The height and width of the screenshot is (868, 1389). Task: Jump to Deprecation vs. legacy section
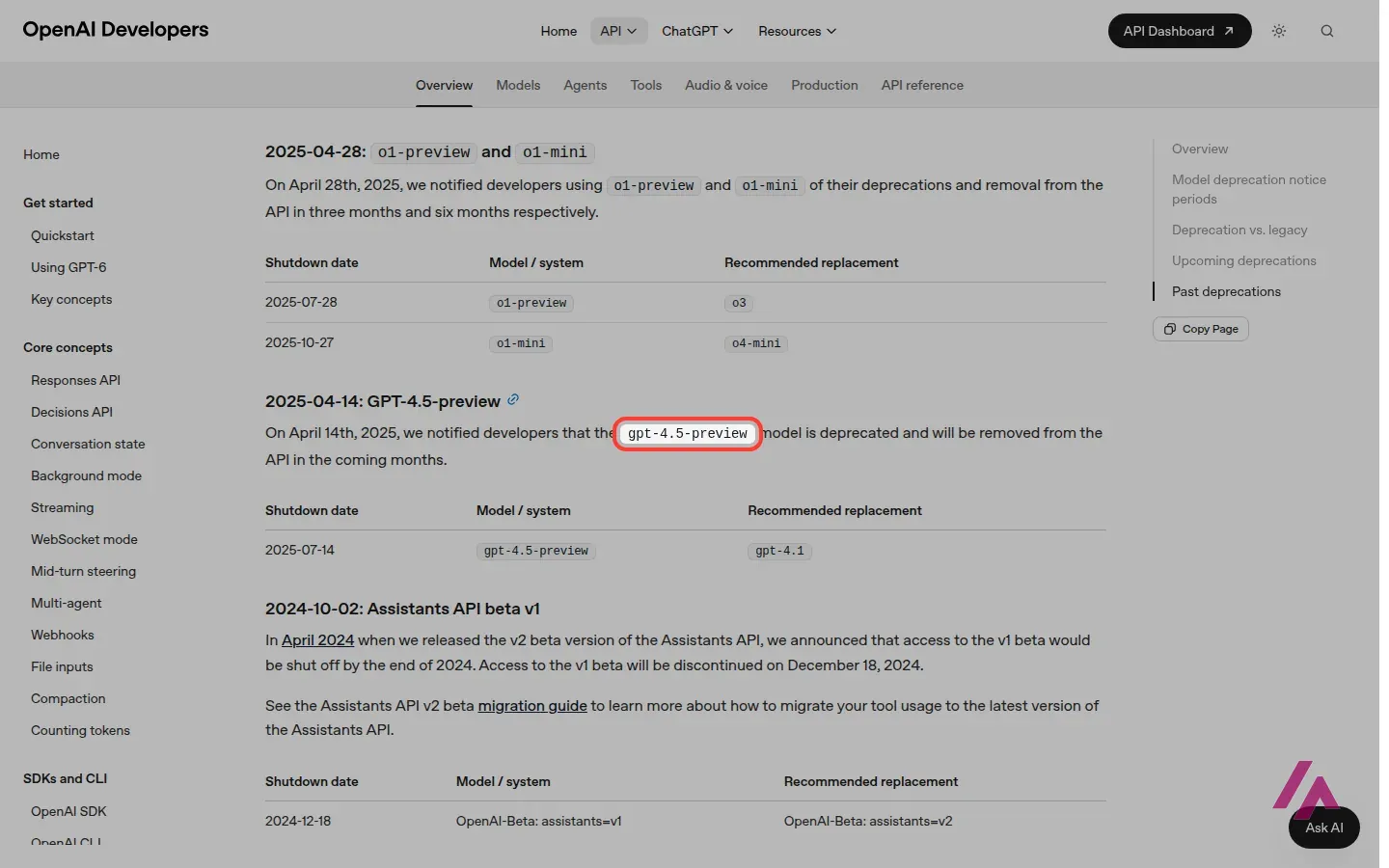[x=1239, y=230]
